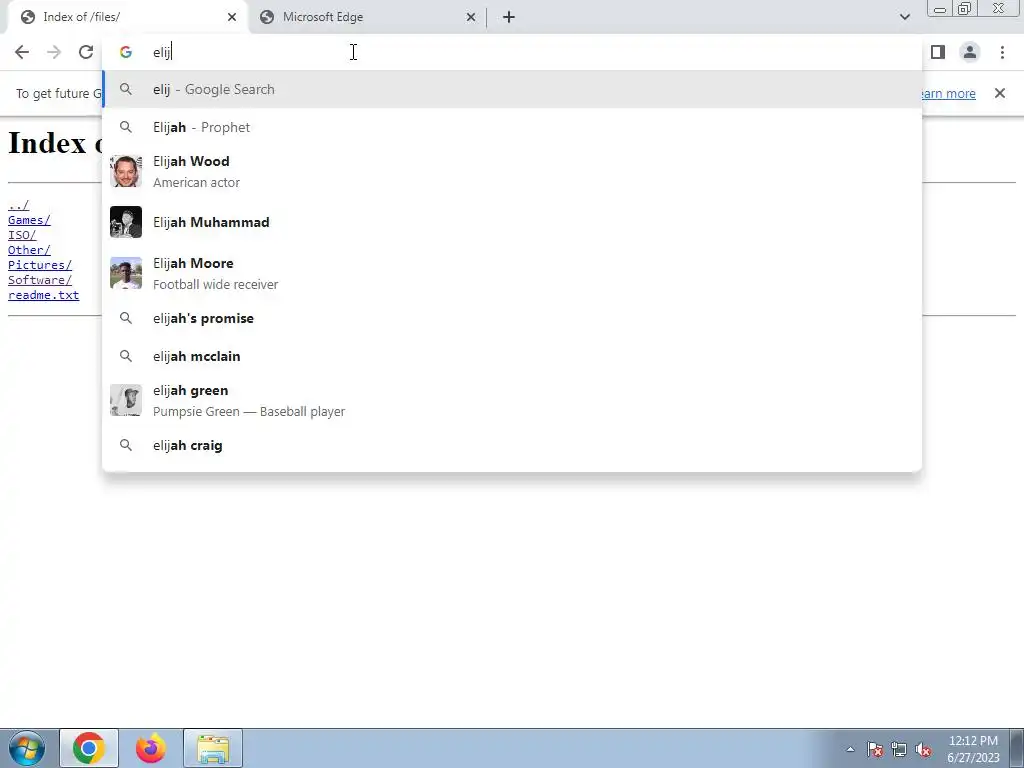
Task: Select the elijah green suggestion
Action: tap(512, 400)
